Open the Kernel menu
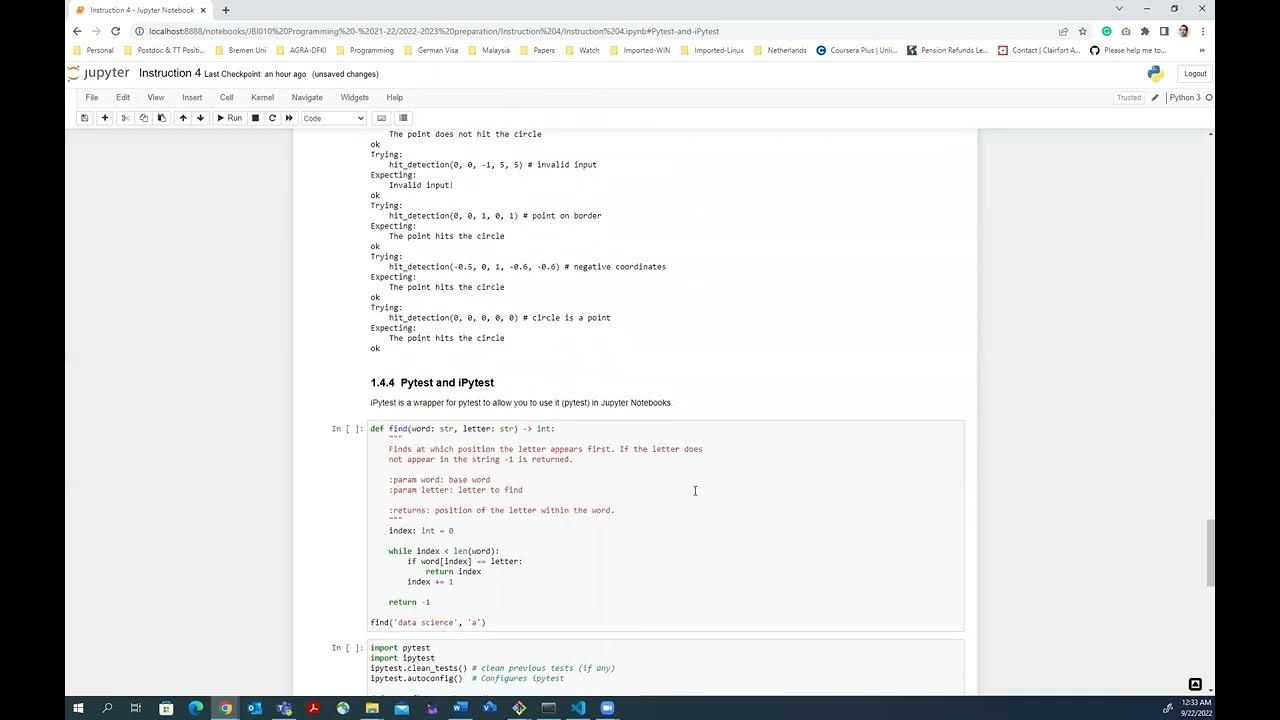Image resolution: width=1280 pixels, height=720 pixels. pyautogui.click(x=263, y=98)
